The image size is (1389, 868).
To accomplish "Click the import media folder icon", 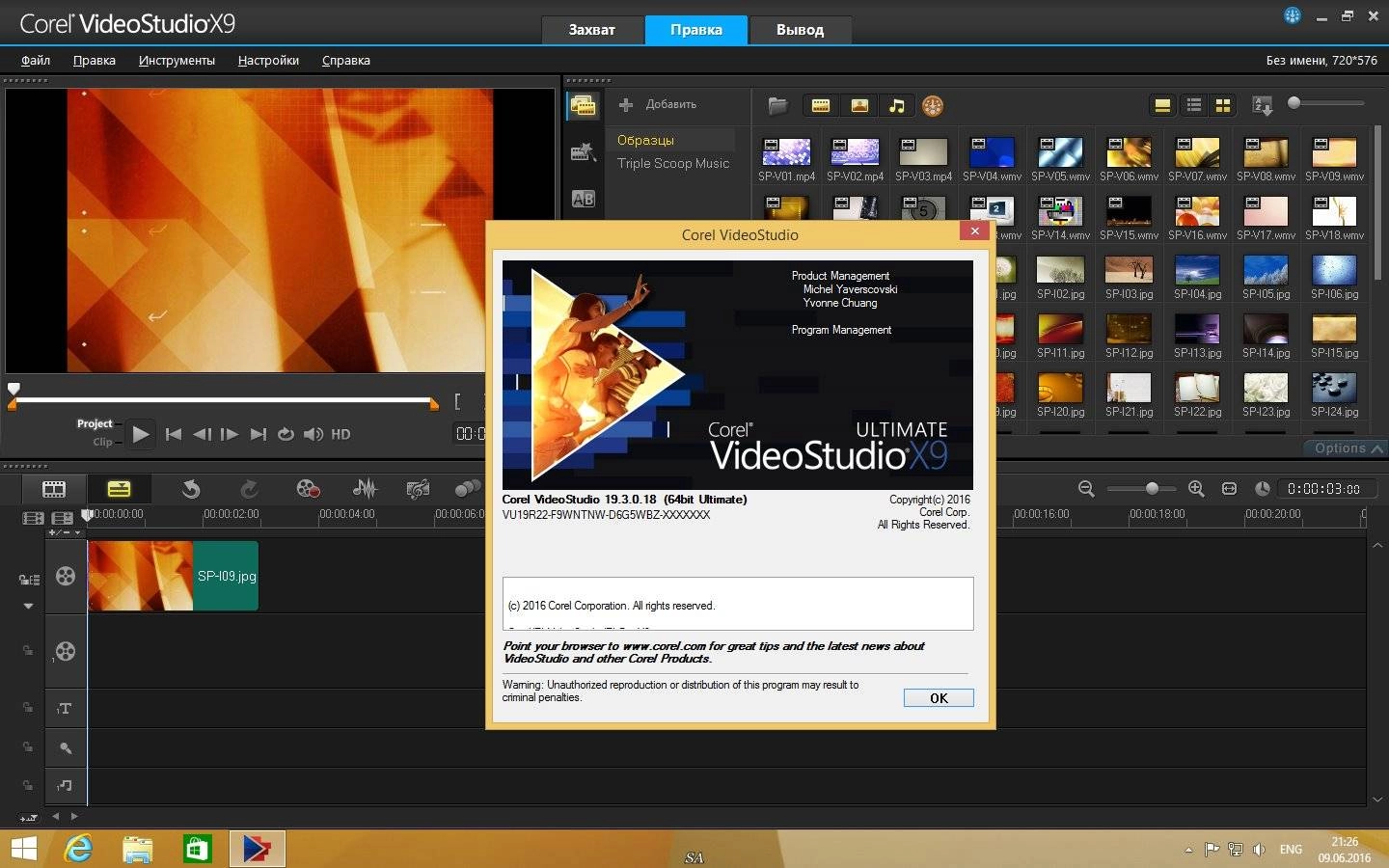I will [777, 106].
